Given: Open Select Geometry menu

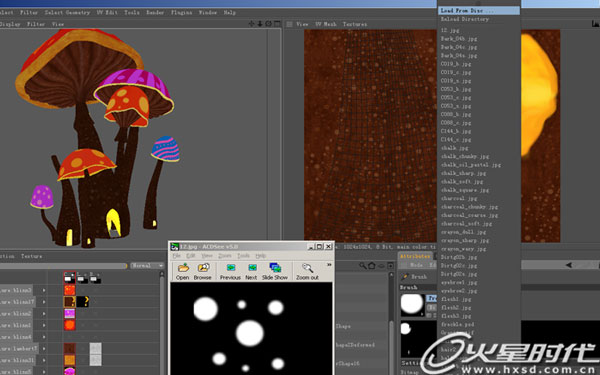Looking at the screenshot, I should coord(67,13).
